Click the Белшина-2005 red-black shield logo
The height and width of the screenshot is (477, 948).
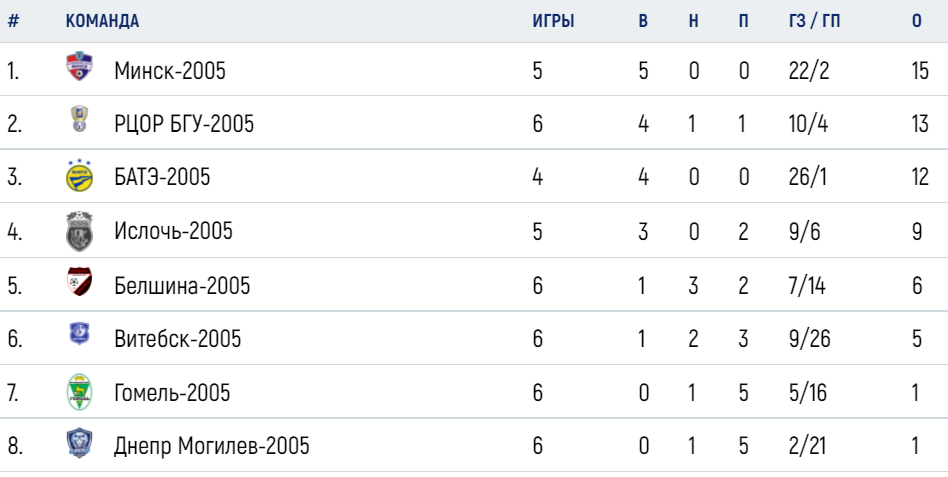79,282
